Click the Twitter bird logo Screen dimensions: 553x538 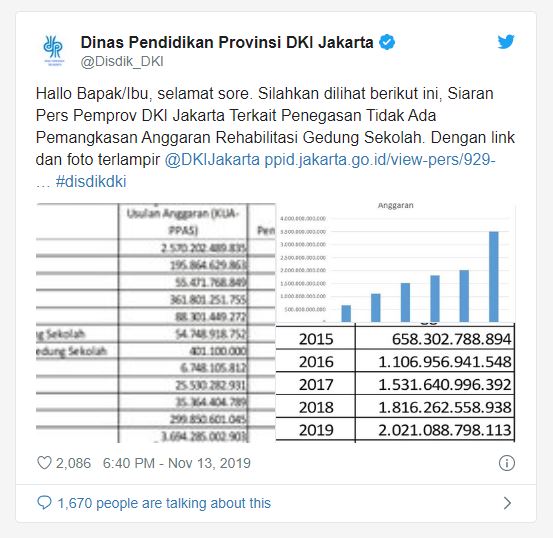tap(506, 42)
